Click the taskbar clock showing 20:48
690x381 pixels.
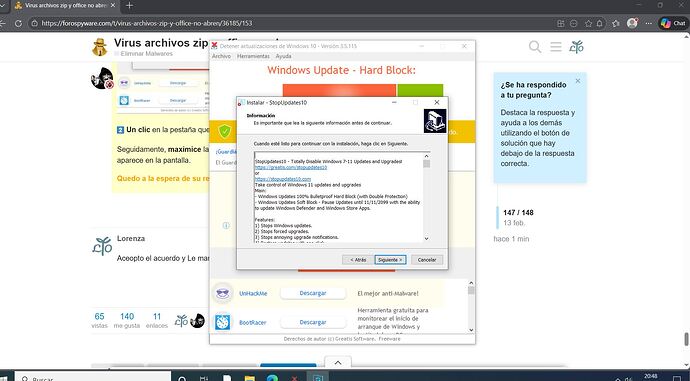click(650, 377)
